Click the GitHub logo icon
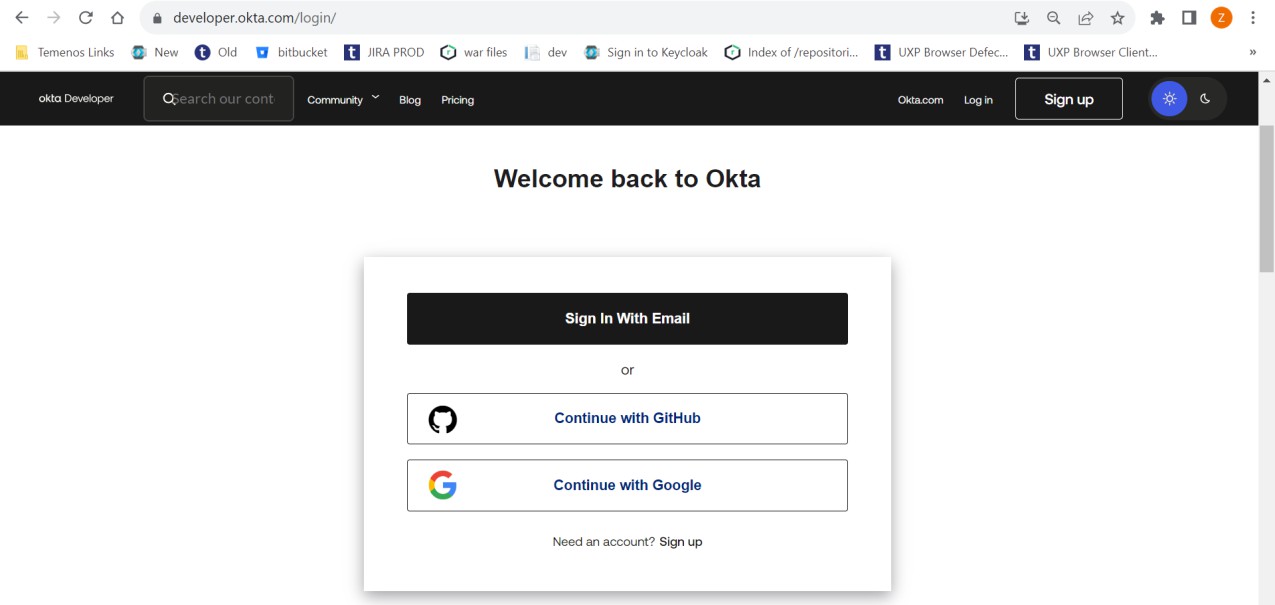Image resolution: width=1275 pixels, height=605 pixels. (442, 419)
